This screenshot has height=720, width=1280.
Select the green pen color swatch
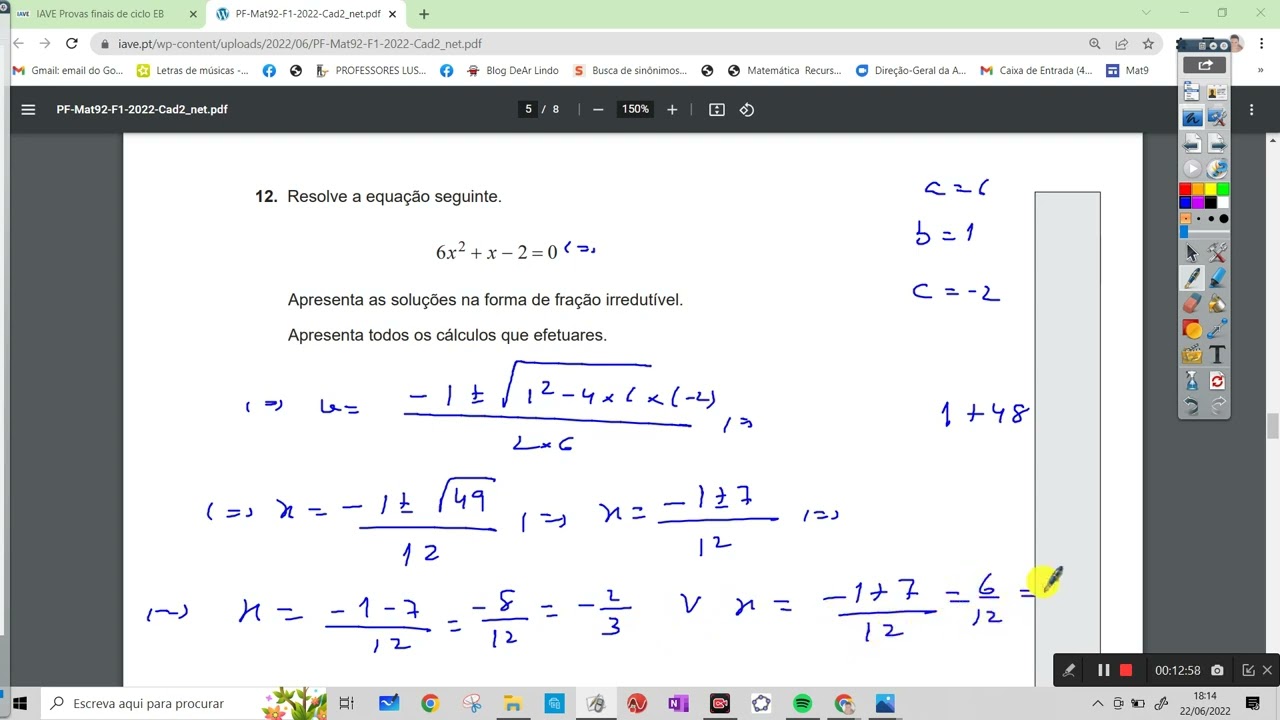pyautogui.click(x=1222, y=189)
